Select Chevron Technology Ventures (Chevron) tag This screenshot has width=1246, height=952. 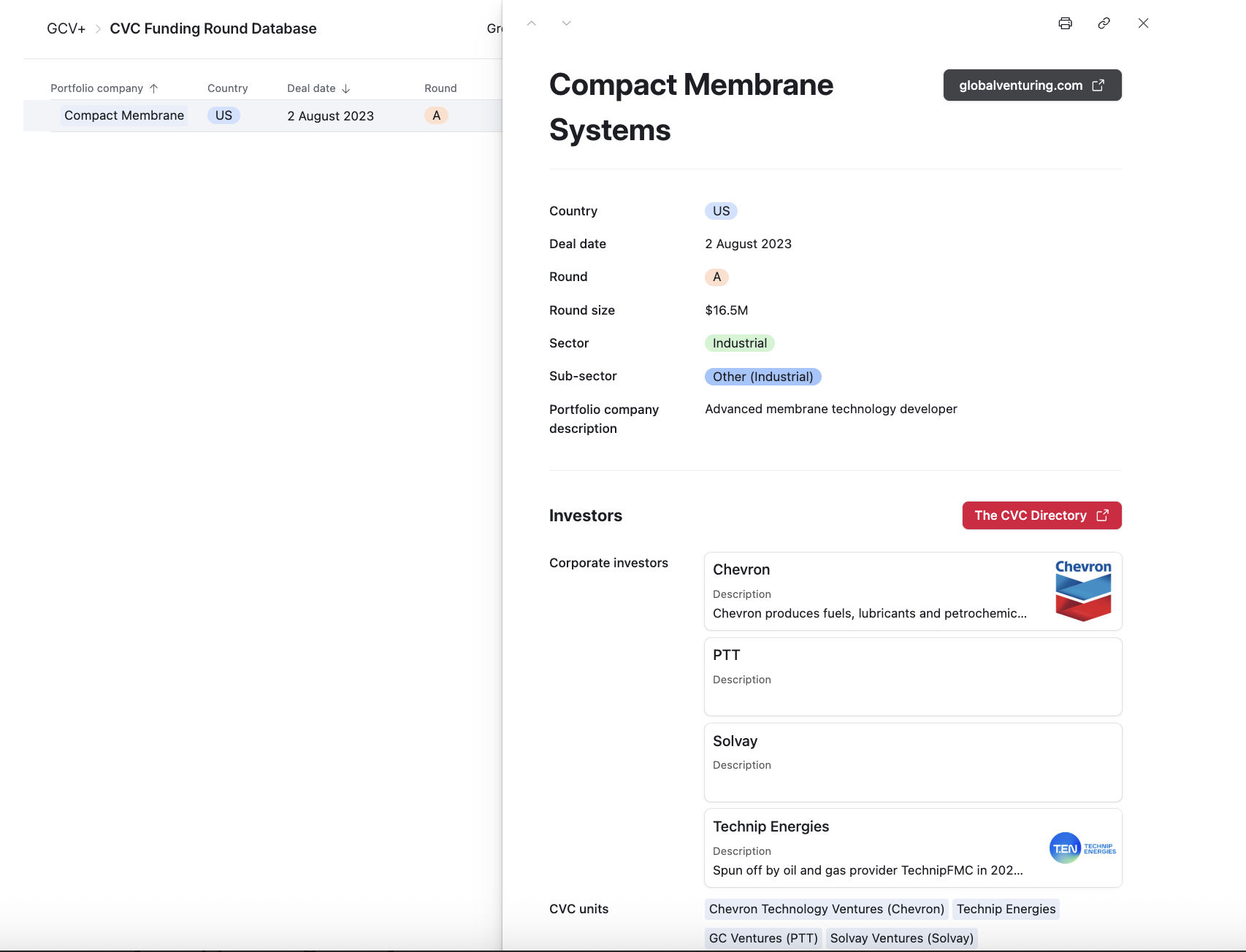pos(826,909)
